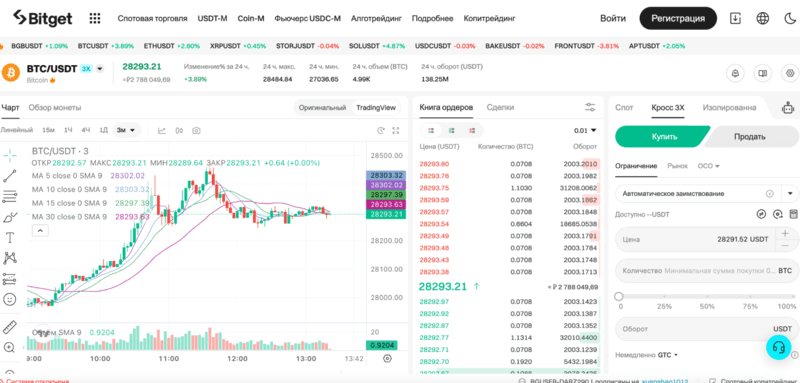Image resolution: width=800 pixels, height=383 pixels.
Task: Take a chart snapshot with the camera icon
Action: click(x=196, y=131)
